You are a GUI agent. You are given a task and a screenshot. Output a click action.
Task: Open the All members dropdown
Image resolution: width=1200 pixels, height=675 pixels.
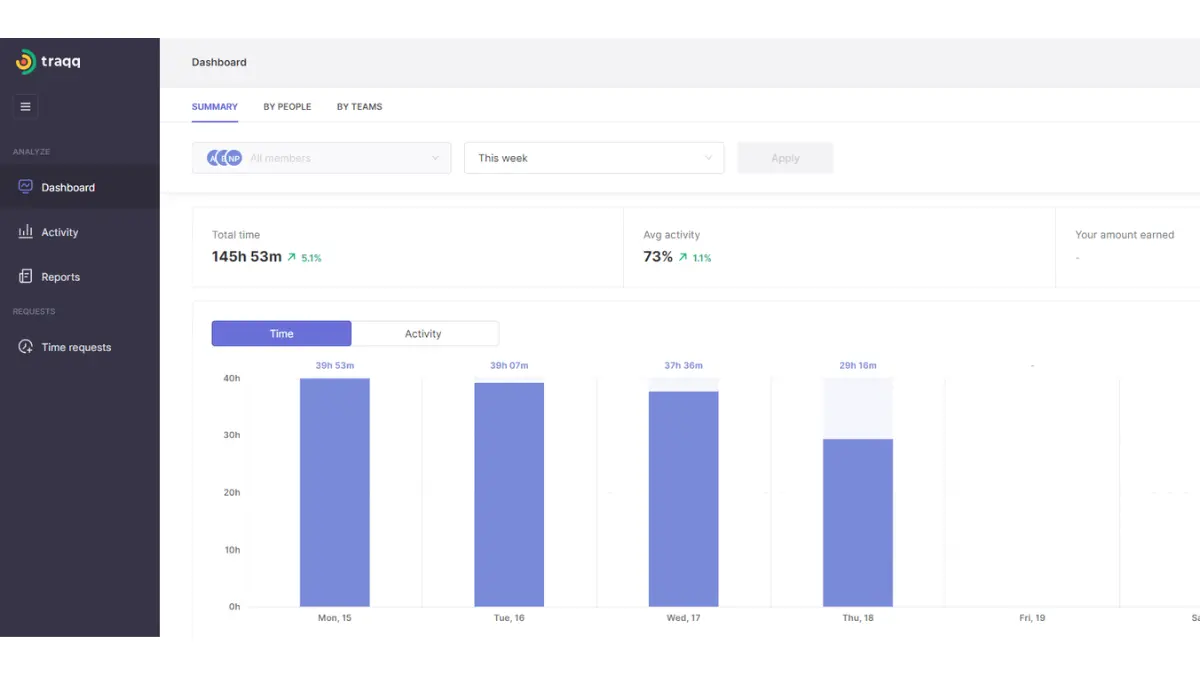pos(321,158)
